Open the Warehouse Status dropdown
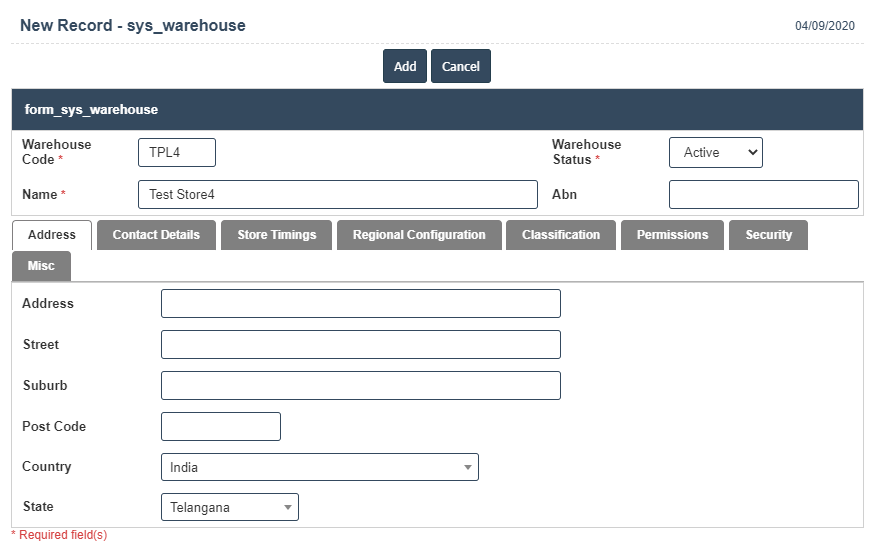Viewport: 880px width, 550px height. [715, 152]
